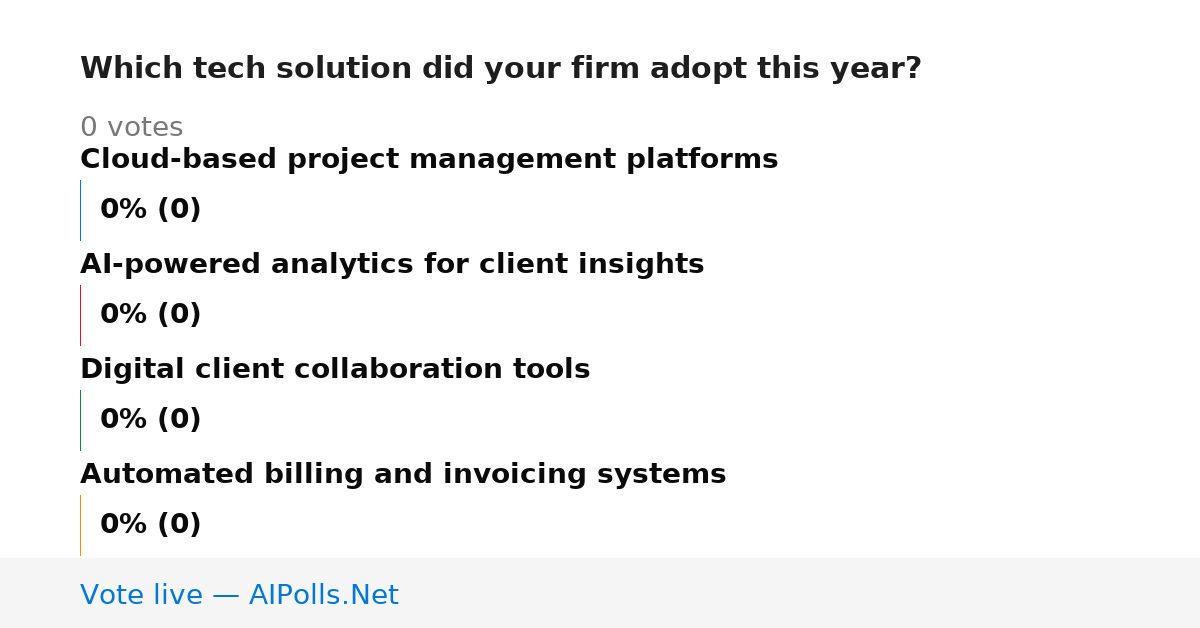This screenshot has height=628, width=1200.
Task: Click the green bar for collaboration tools
Action: [x=80, y=420]
